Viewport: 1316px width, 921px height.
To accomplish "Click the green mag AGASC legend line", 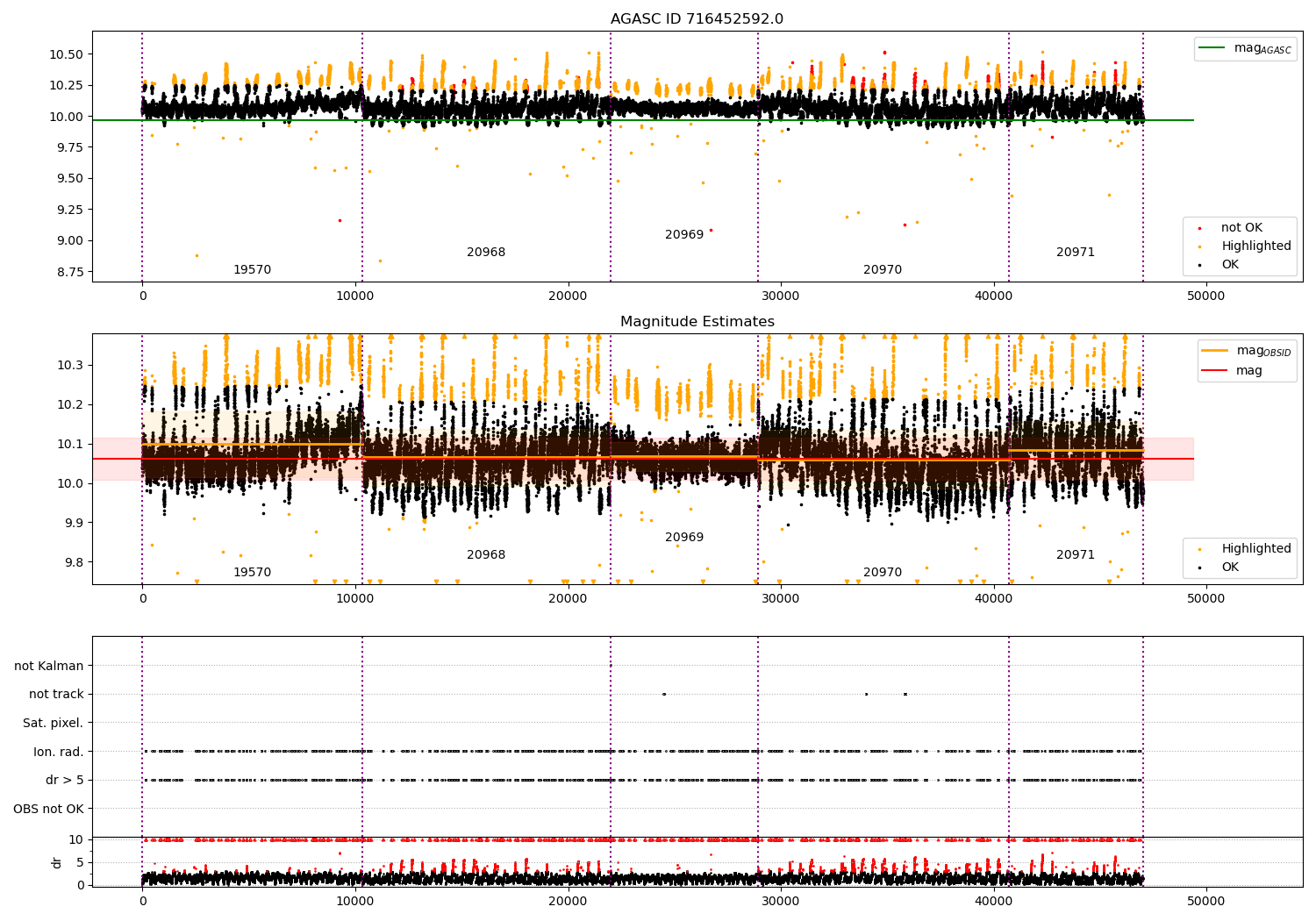I will tap(1214, 48).
